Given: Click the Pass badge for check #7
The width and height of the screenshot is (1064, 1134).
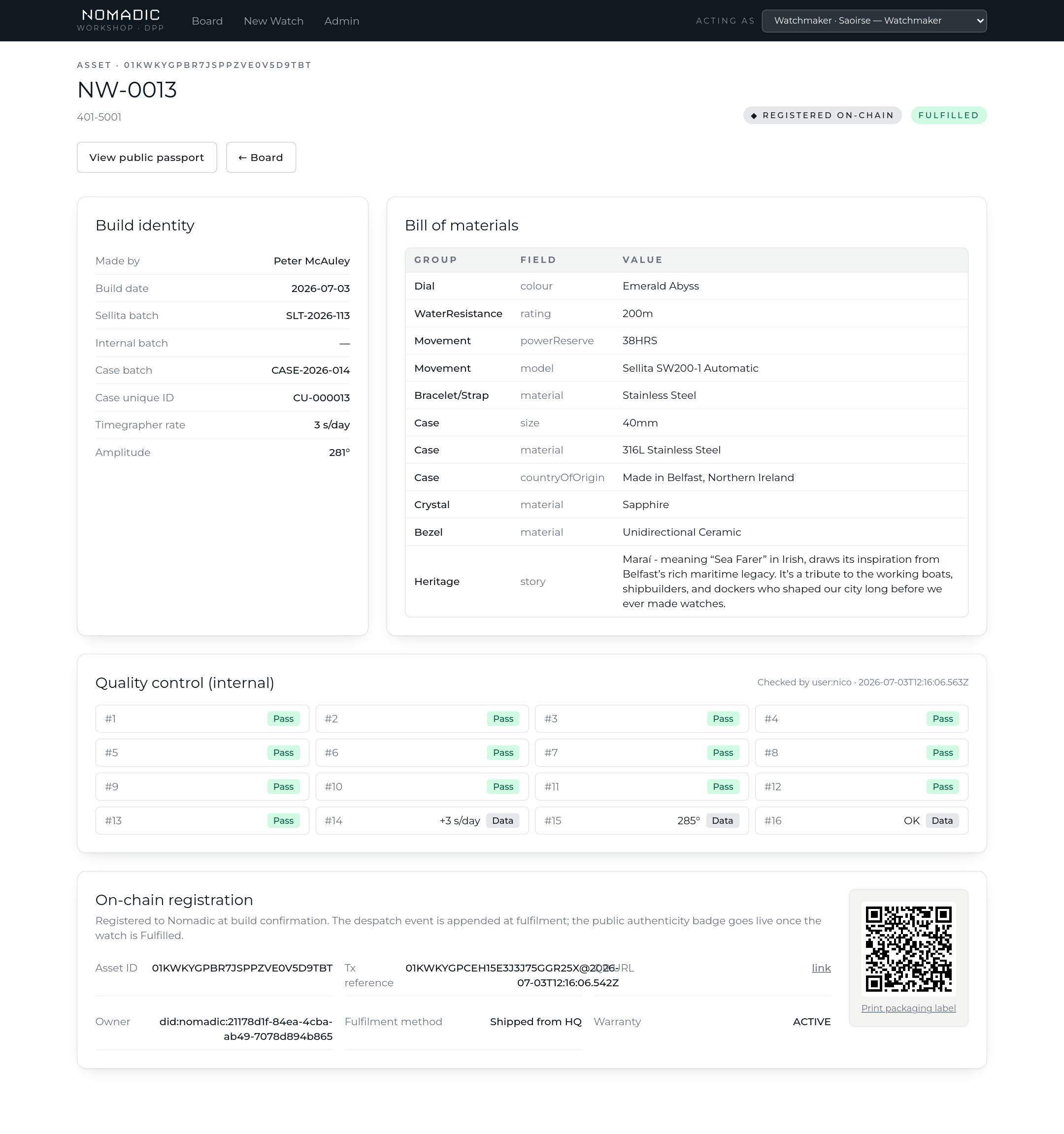Looking at the screenshot, I should (x=723, y=753).
